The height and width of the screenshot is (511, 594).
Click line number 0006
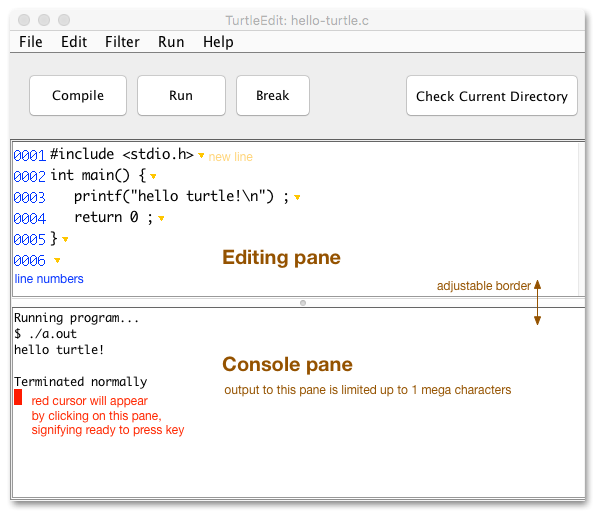pyautogui.click(x=30, y=261)
